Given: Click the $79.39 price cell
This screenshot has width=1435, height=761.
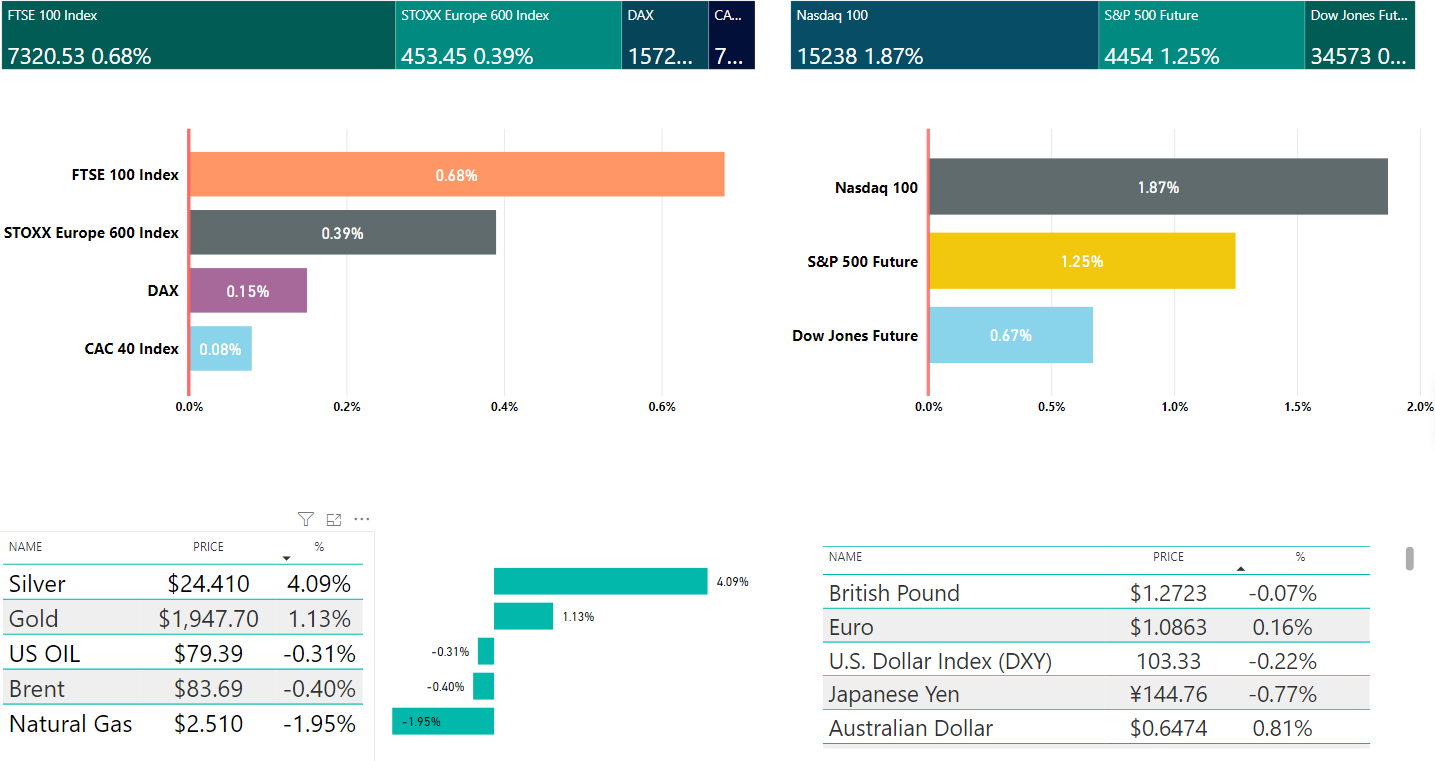Looking at the screenshot, I should point(209,654).
